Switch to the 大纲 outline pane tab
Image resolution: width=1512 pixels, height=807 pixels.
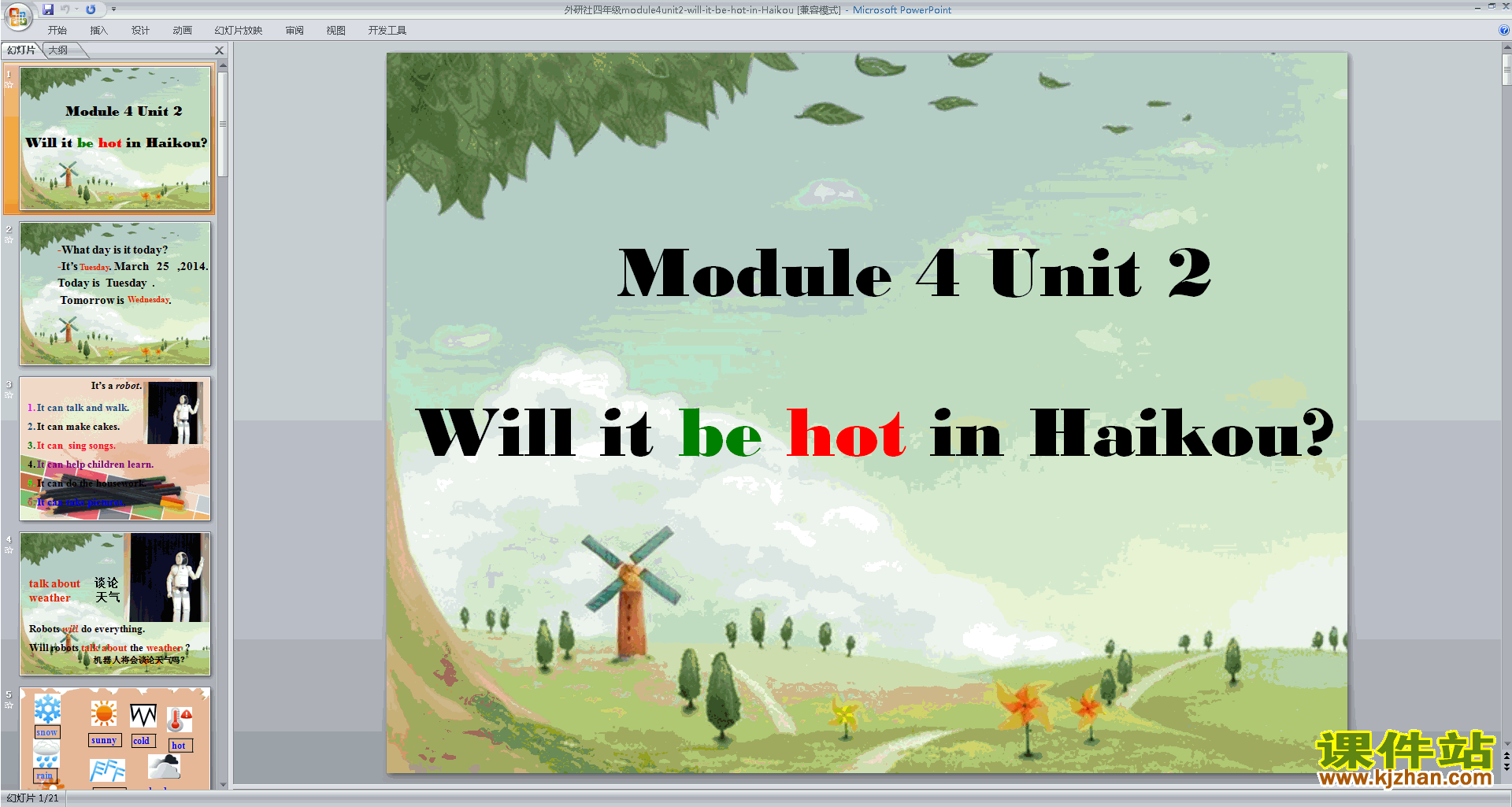[x=58, y=50]
